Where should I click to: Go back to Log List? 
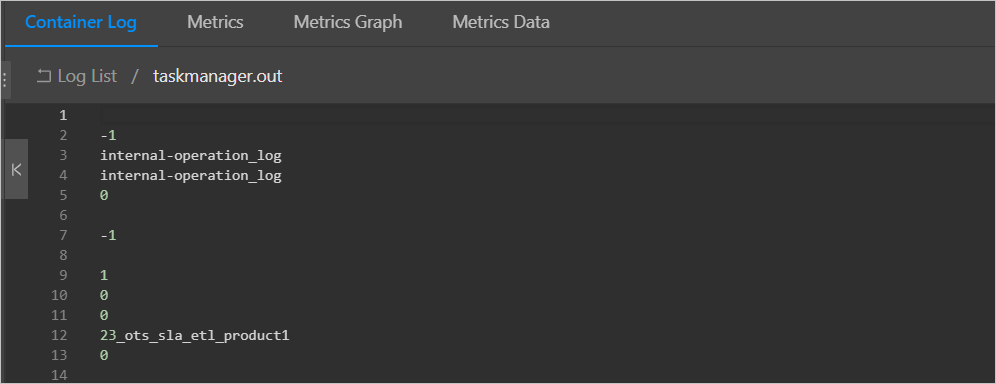click(x=87, y=76)
